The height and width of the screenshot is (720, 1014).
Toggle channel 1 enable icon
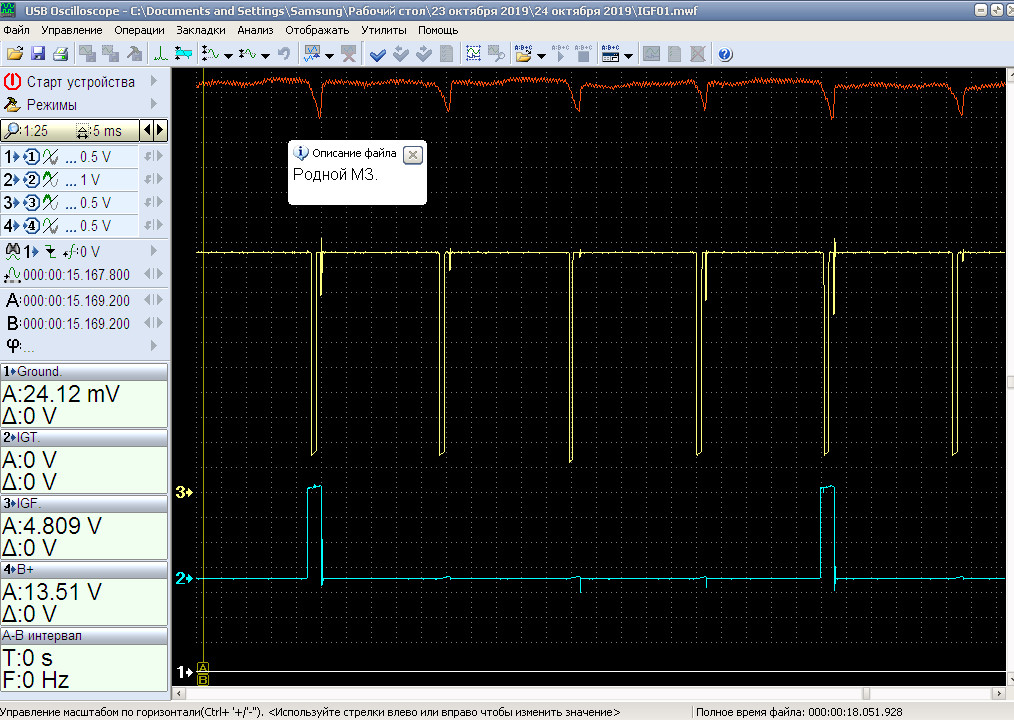coord(31,157)
